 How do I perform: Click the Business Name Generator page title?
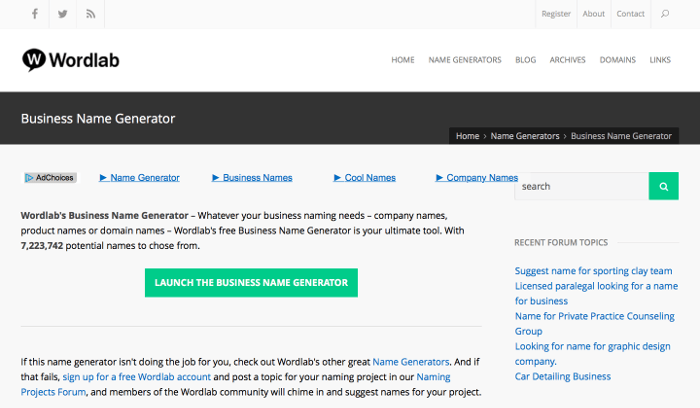pos(98,119)
